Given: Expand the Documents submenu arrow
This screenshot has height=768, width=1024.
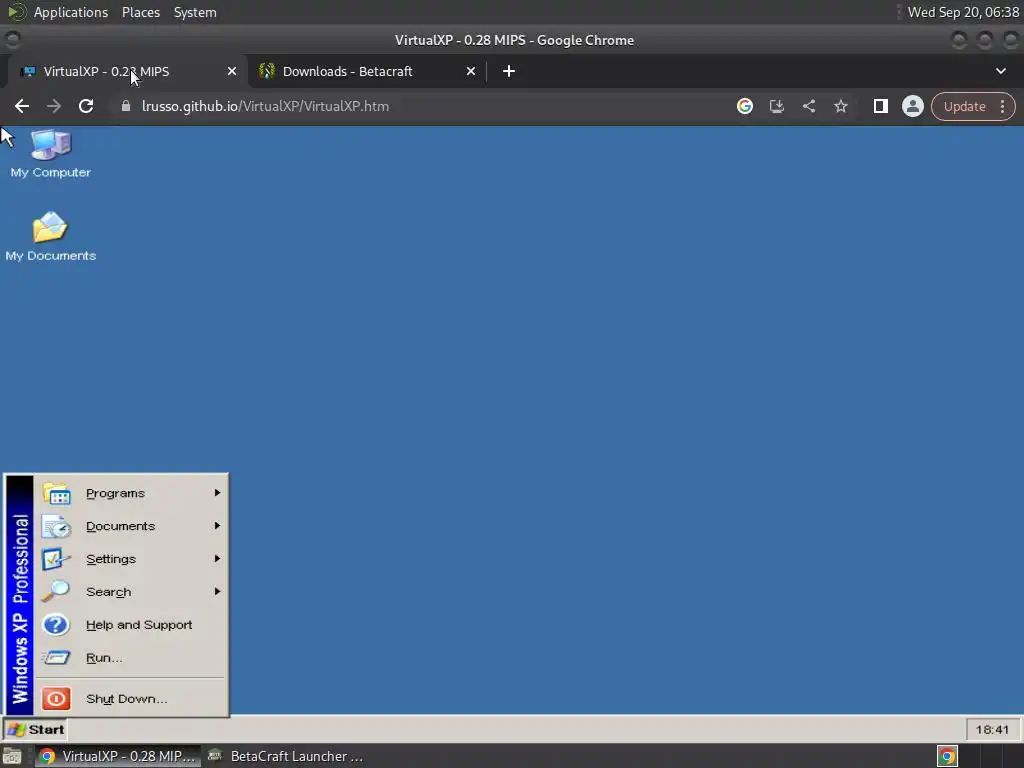Looking at the screenshot, I should [217, 526].
